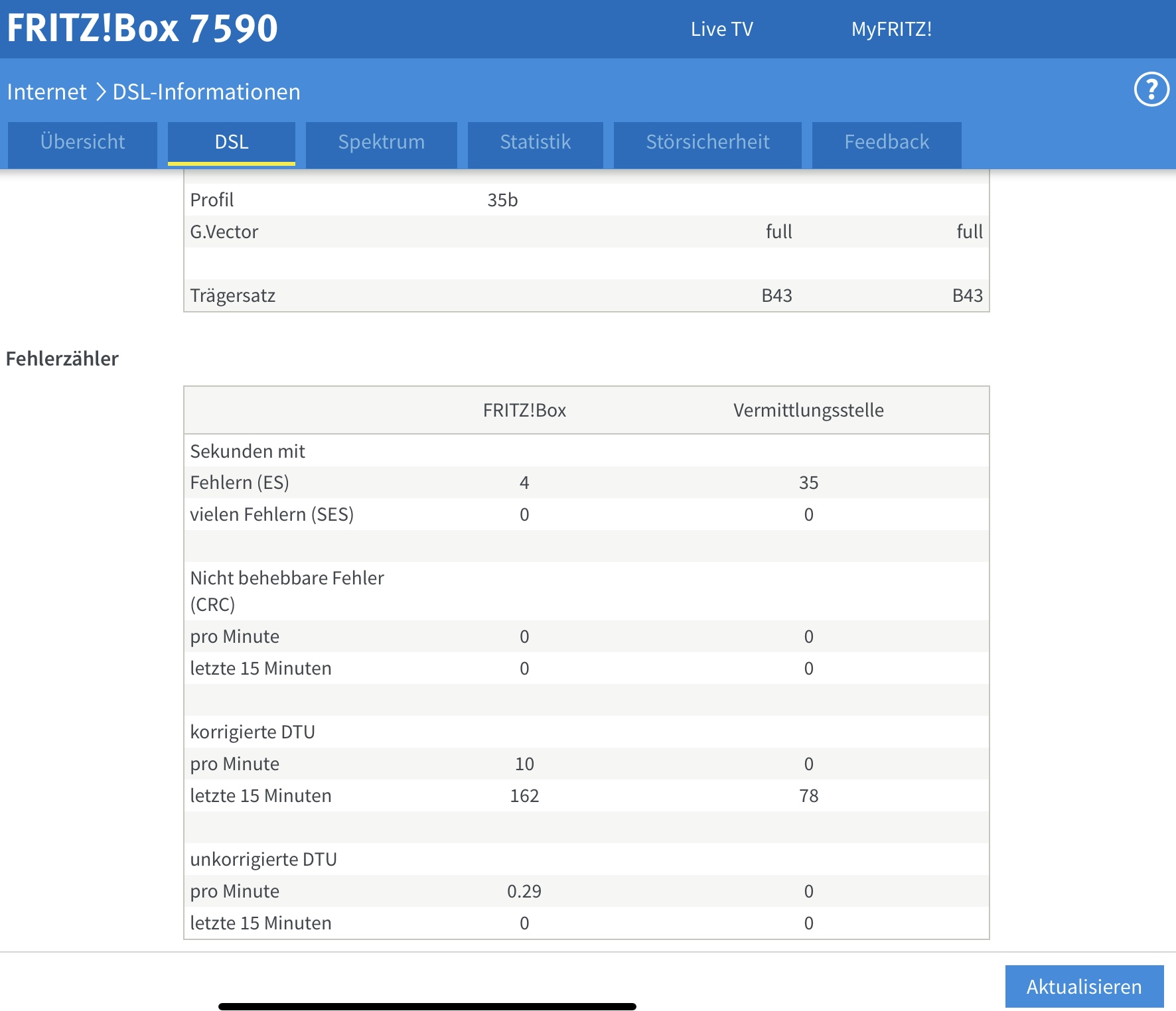
Task: Click unkorrigierte DTU value 0.29
Action: tap(524, 891)
